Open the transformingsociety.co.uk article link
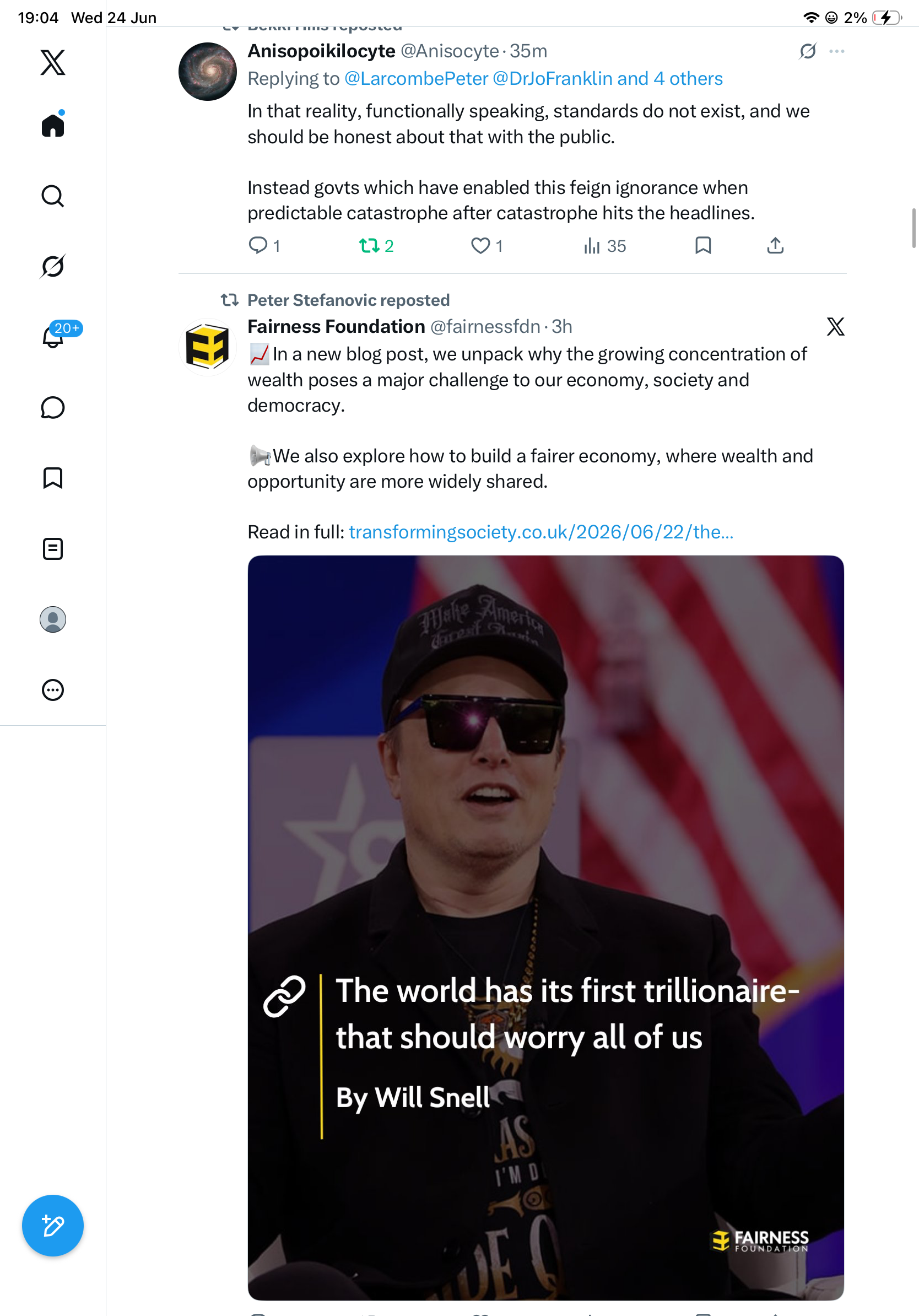Image resolution: width=919 pixels, height=1316 pixels. point(541,532)
